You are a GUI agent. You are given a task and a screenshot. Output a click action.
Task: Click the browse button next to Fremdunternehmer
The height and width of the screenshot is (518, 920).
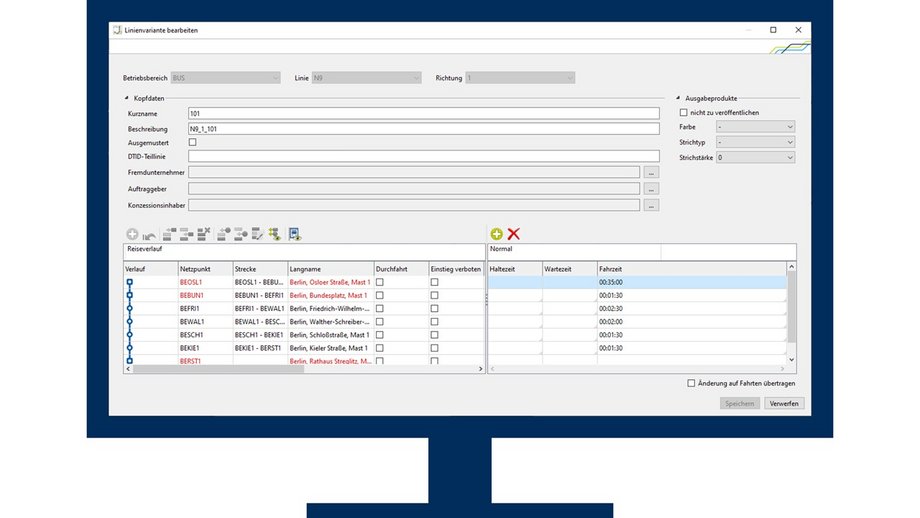pyautogui.click(x=651, y=173)
